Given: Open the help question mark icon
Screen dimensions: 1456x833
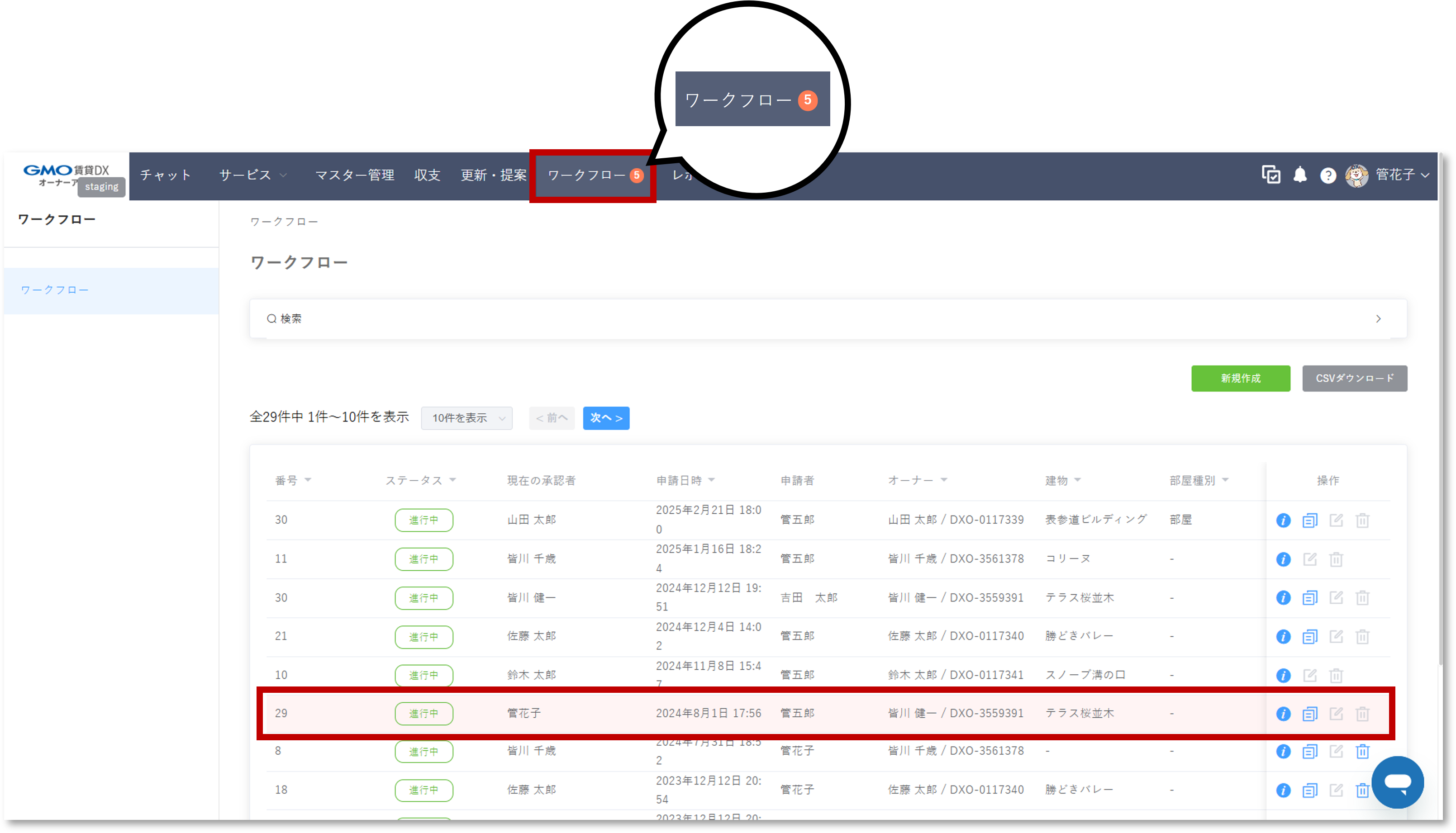Looking at the screenshot, I should tap(1328, 175).
